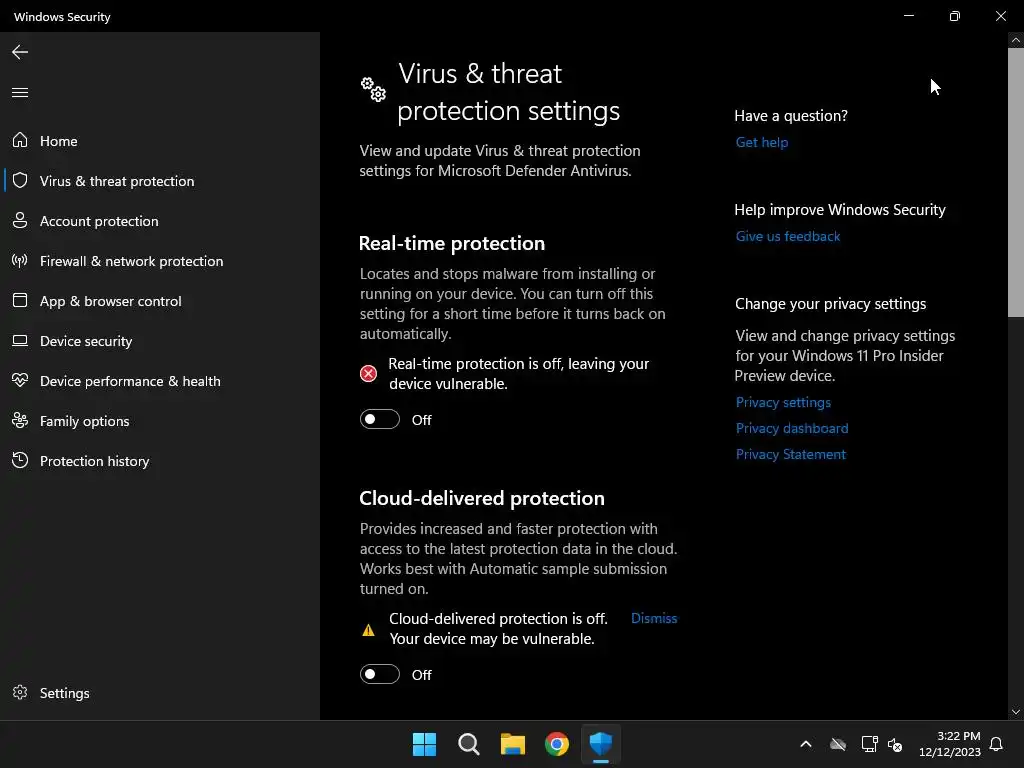Click the App & browser control window icon

20,300
